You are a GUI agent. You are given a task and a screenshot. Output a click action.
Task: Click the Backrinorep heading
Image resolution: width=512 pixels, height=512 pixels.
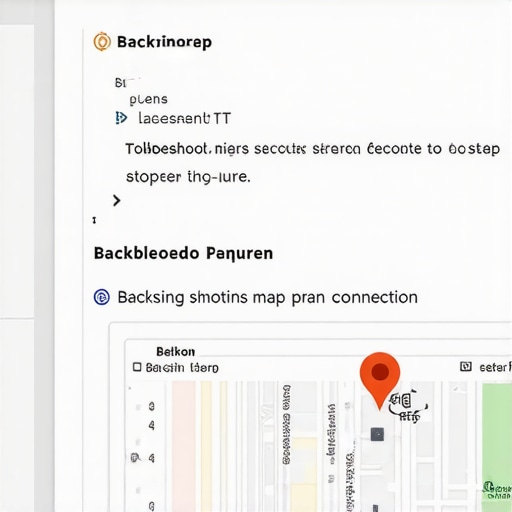(x=164, y=42)
